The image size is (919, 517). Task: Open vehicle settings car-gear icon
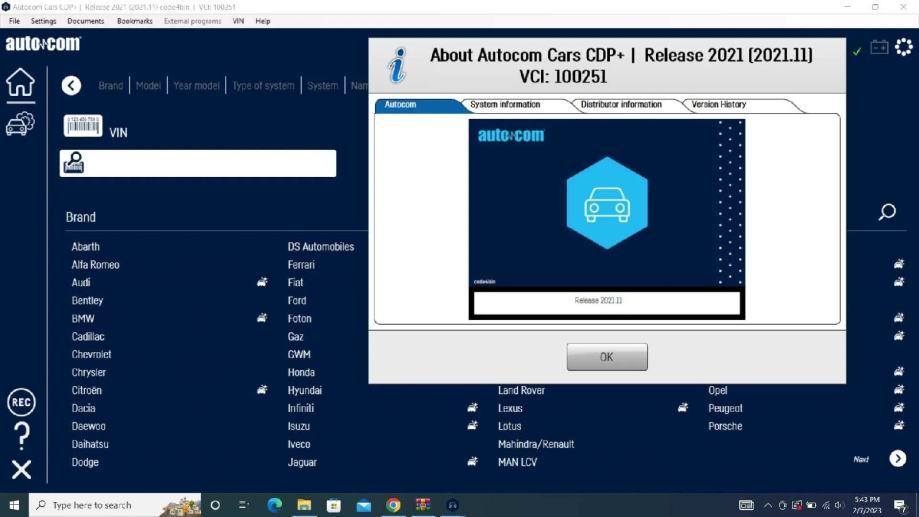click(21, 124)
